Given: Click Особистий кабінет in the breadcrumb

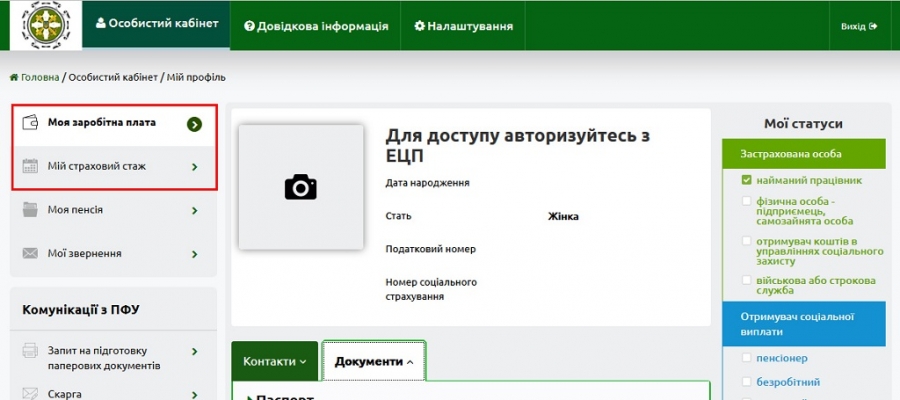Looking at the screenshot, I should [x=113, y=77].
